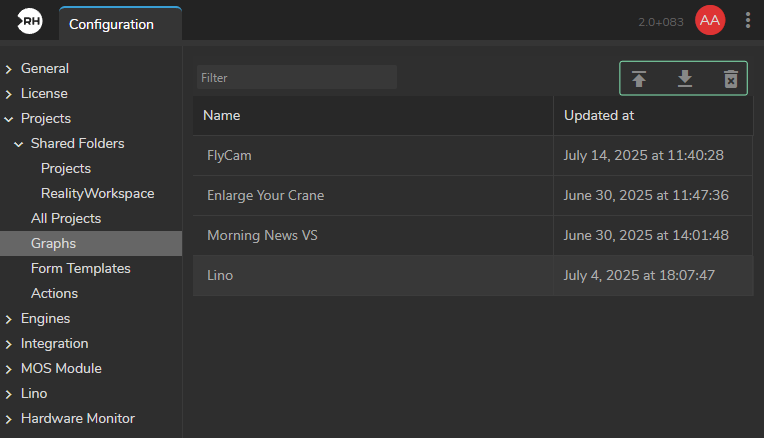Click the delete graph trash icon
The image size is (764, 438).
(731, 79)
